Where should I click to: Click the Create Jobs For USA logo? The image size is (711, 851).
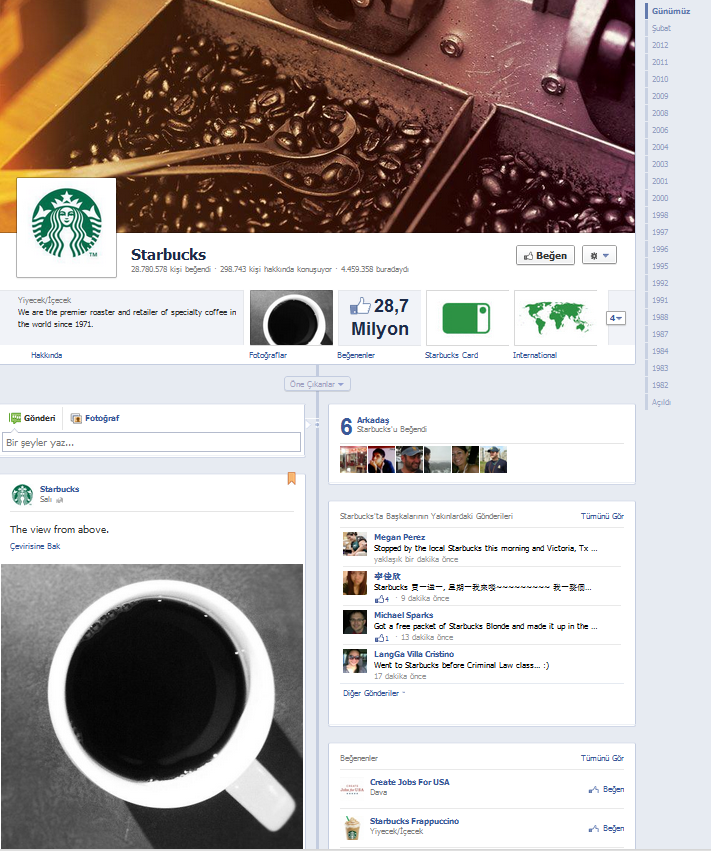pos(352,789)
